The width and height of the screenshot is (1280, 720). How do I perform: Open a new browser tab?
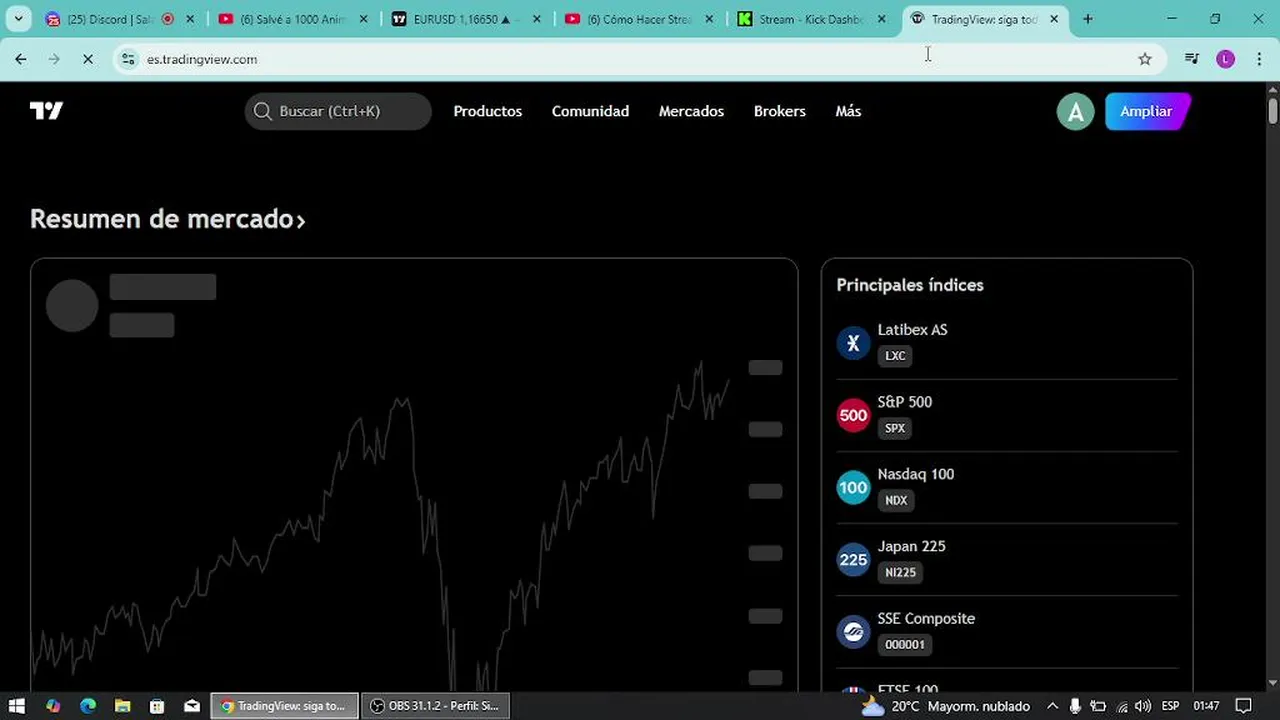(x=1088, y=19)
